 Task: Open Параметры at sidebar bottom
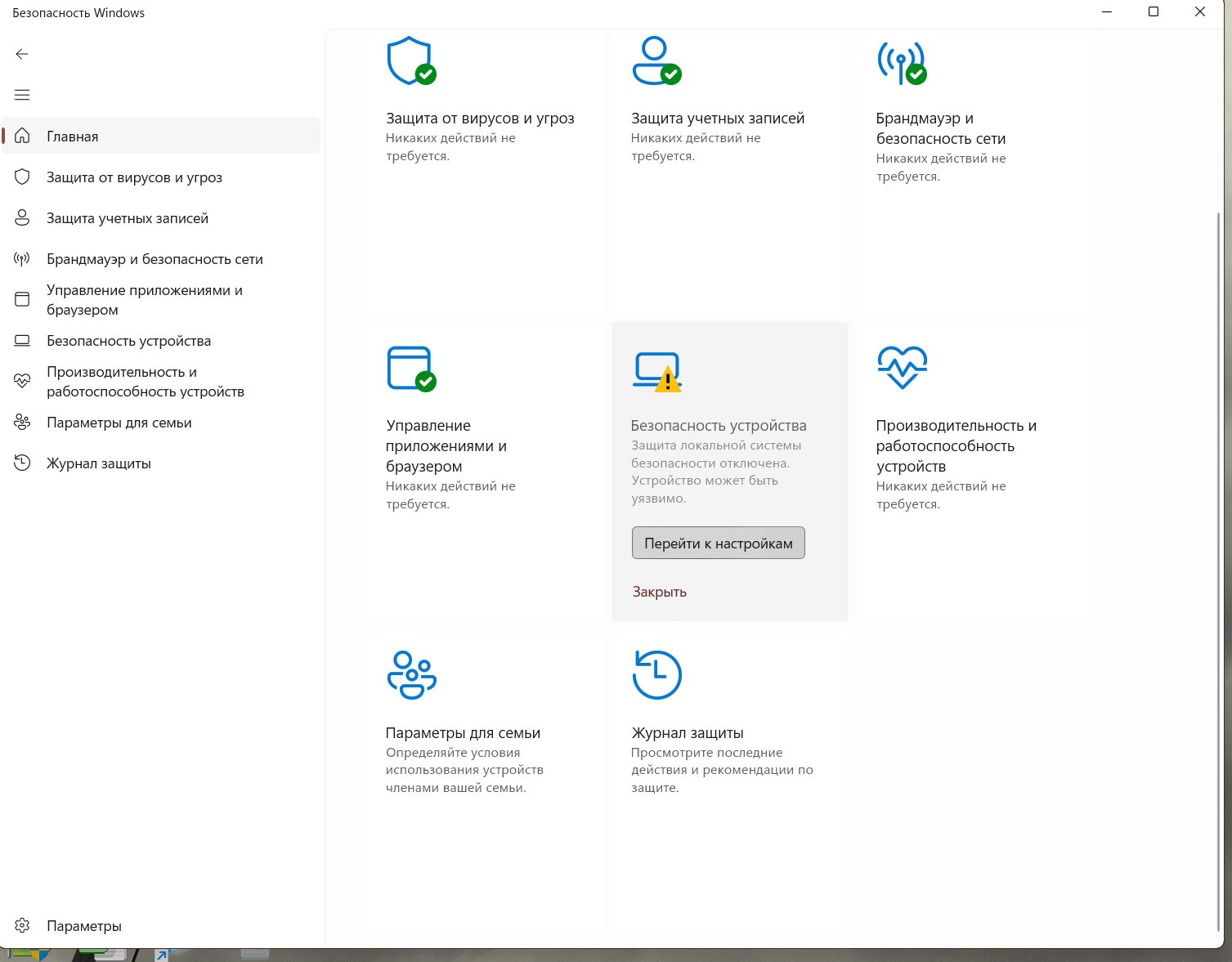(x=161, y=925)
